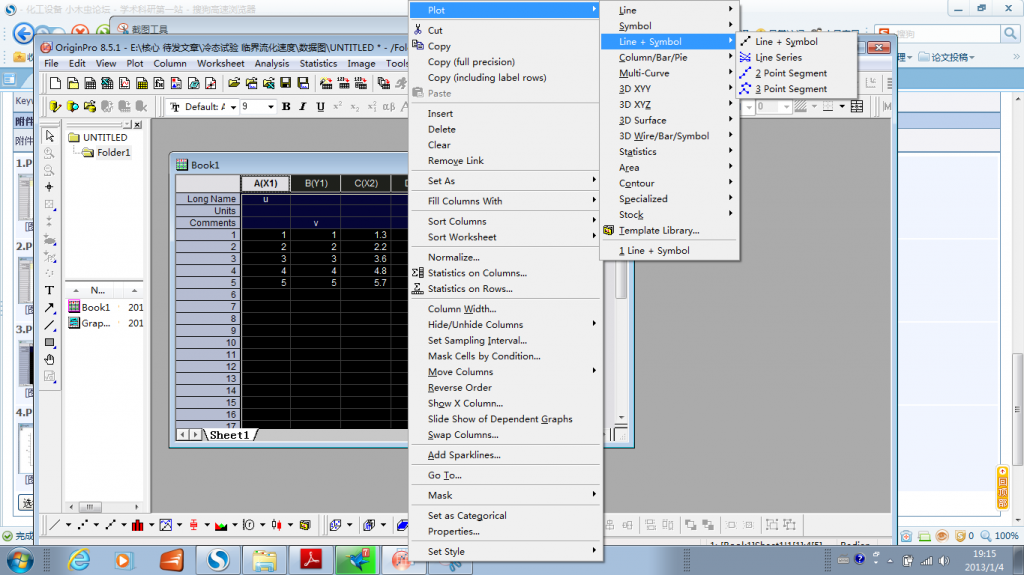The height and width of the screenshot is (575, 1024).
Task: Select the Pointer arrow tool
Action: coord(49,136)
